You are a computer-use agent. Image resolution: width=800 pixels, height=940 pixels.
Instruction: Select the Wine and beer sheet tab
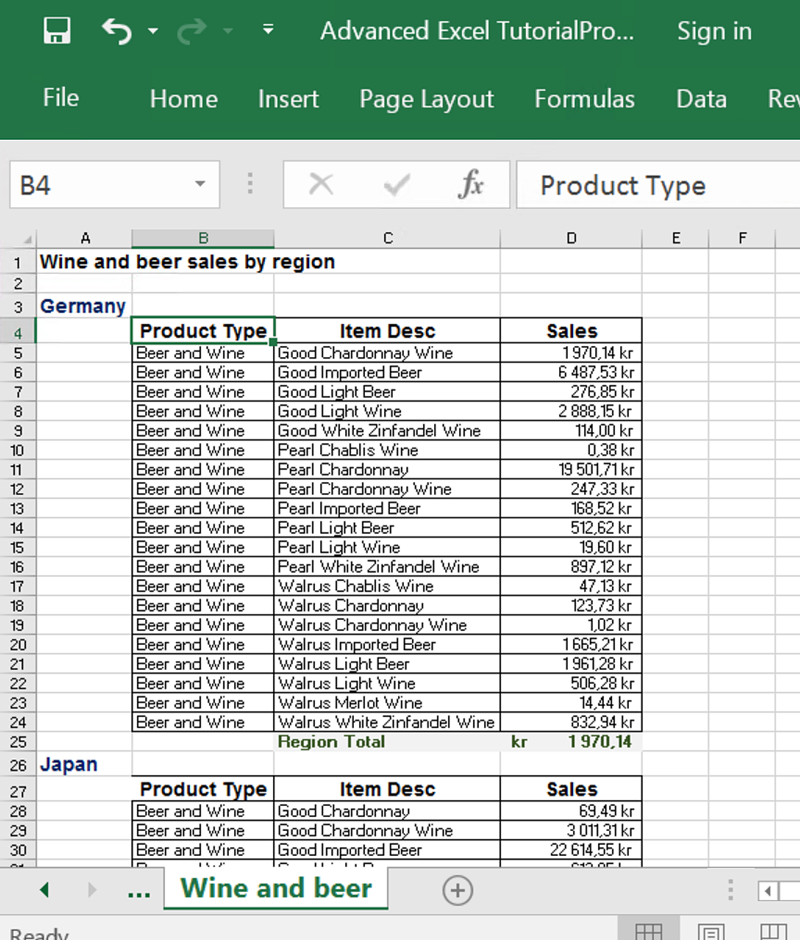point(275,888)
